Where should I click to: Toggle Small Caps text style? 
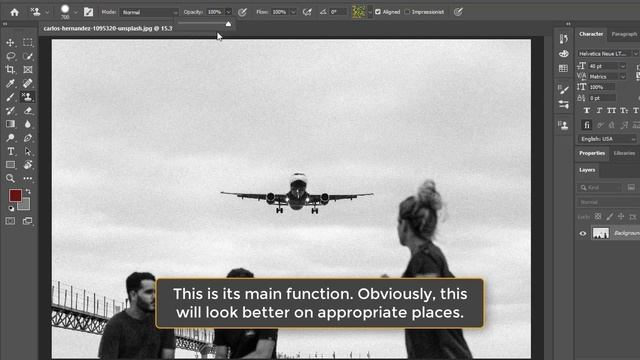click(x=624, y=111)
